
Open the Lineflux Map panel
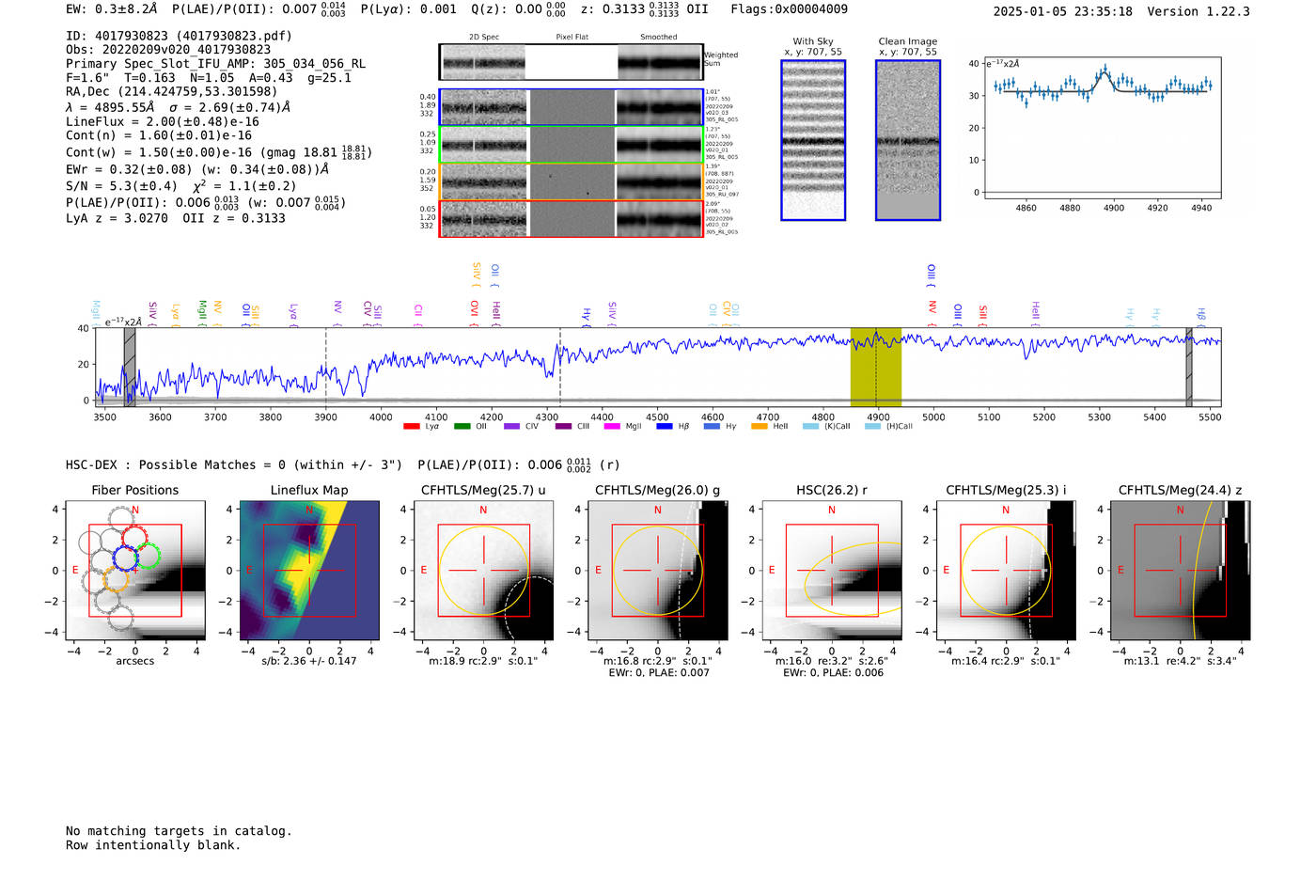[309, 571]
